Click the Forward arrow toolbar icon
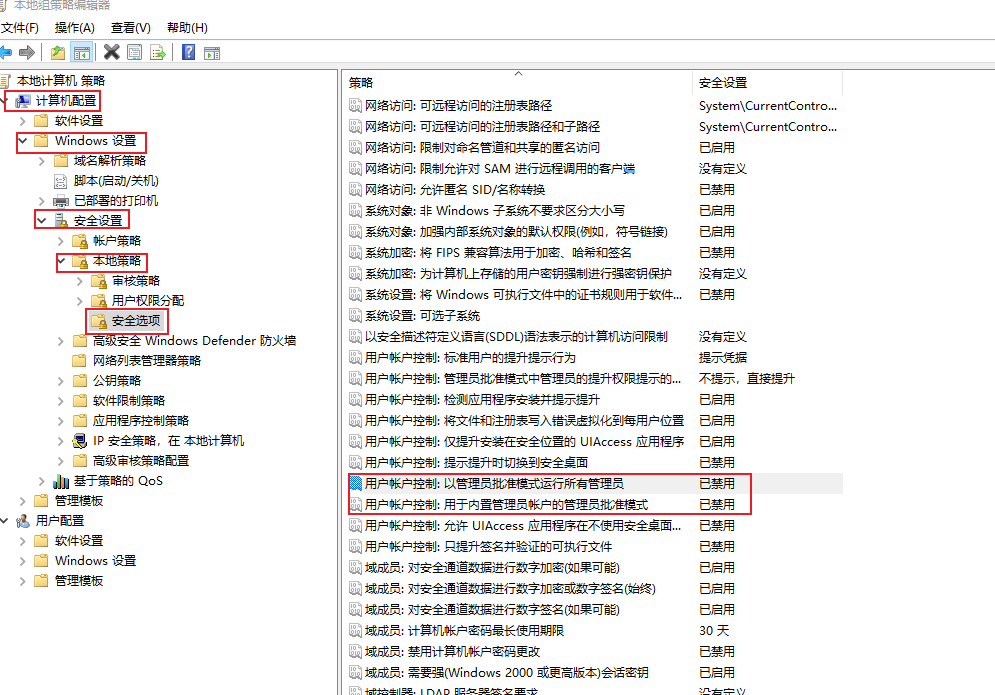This screenshot has width=995, height=695. click(x=27, y=53)
